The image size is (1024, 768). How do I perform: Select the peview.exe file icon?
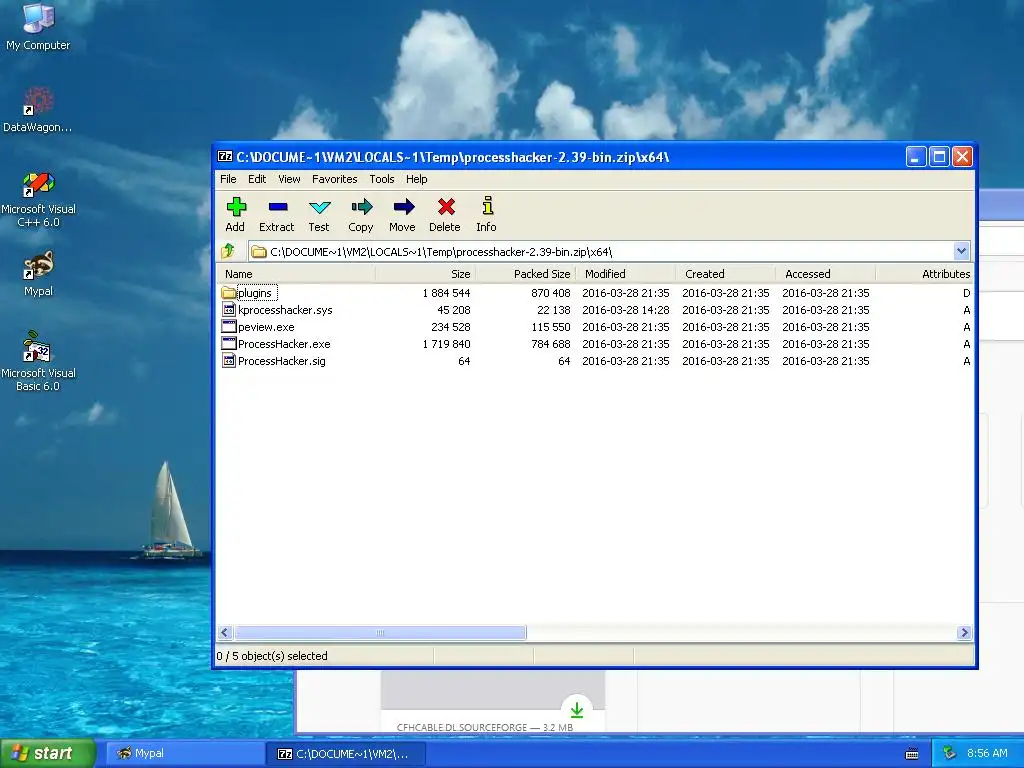tap(229, 327)
